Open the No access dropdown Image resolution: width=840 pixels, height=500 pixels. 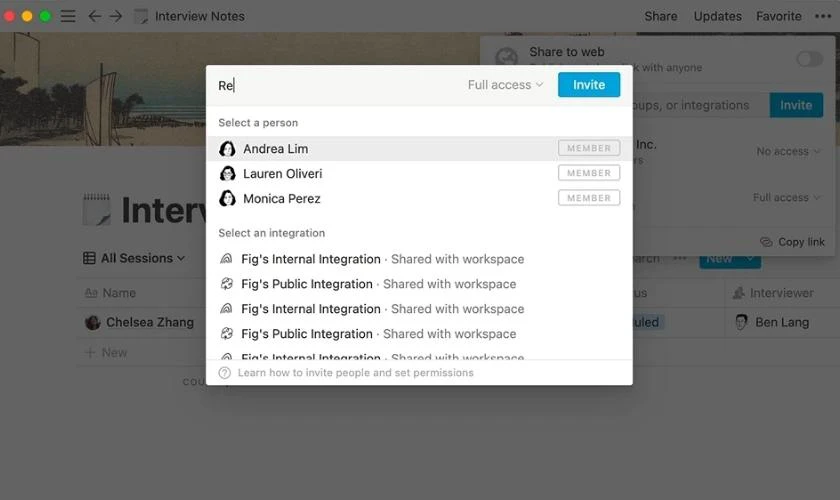pyautogui.click(x=788, y=152)
